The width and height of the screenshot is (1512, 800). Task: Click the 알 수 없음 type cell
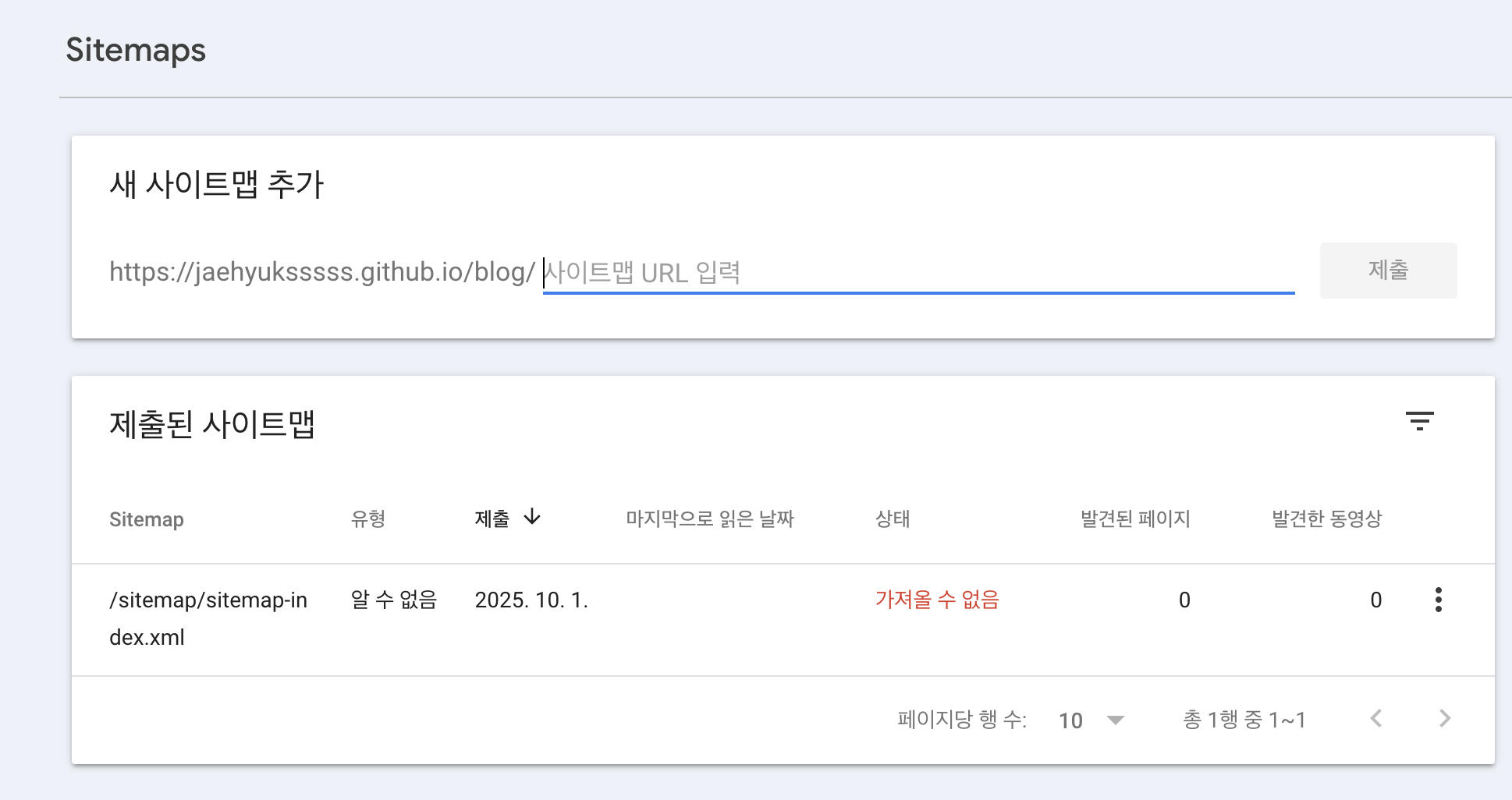pyautogui.click(x=393, y=600)
